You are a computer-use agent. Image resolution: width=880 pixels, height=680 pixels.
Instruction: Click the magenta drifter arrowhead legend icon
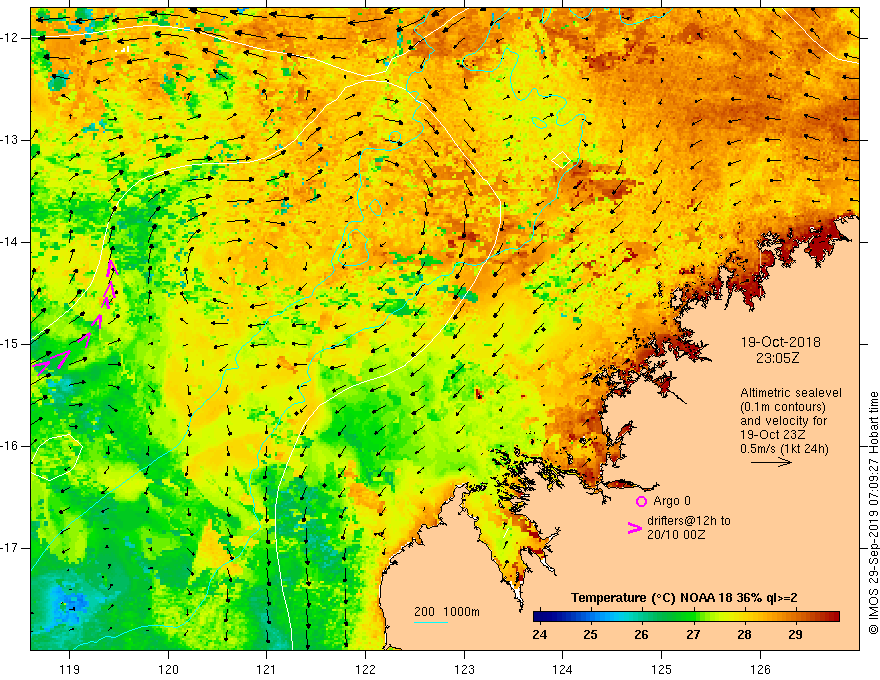pyautogui.click(x=634, y=528)
